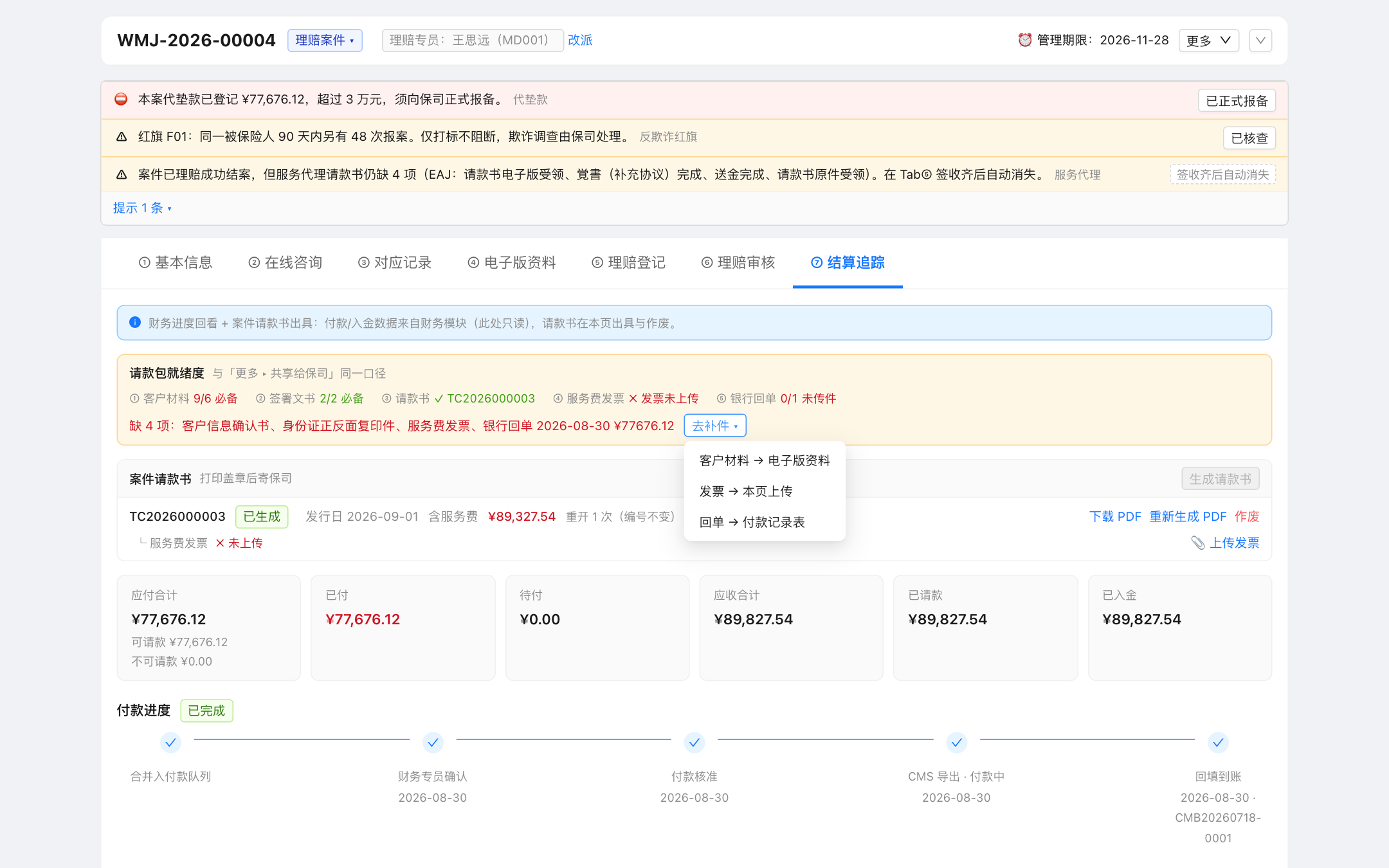Click 请款书 number TC2026000003 in readiness row

(491, 399)
